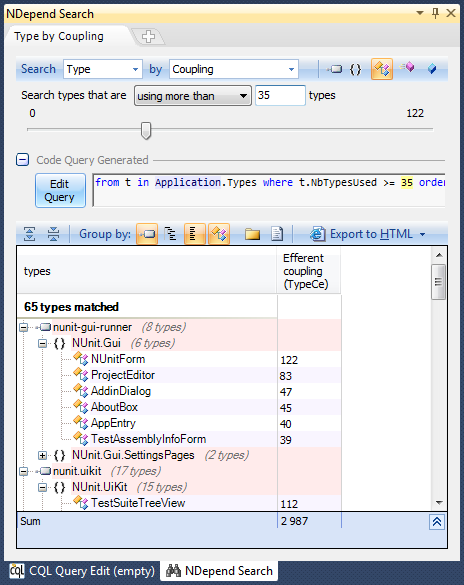Viewport: 464px width, 585px height.
Task: Toggle group by assembly button
Action: [x=147, y=234]
